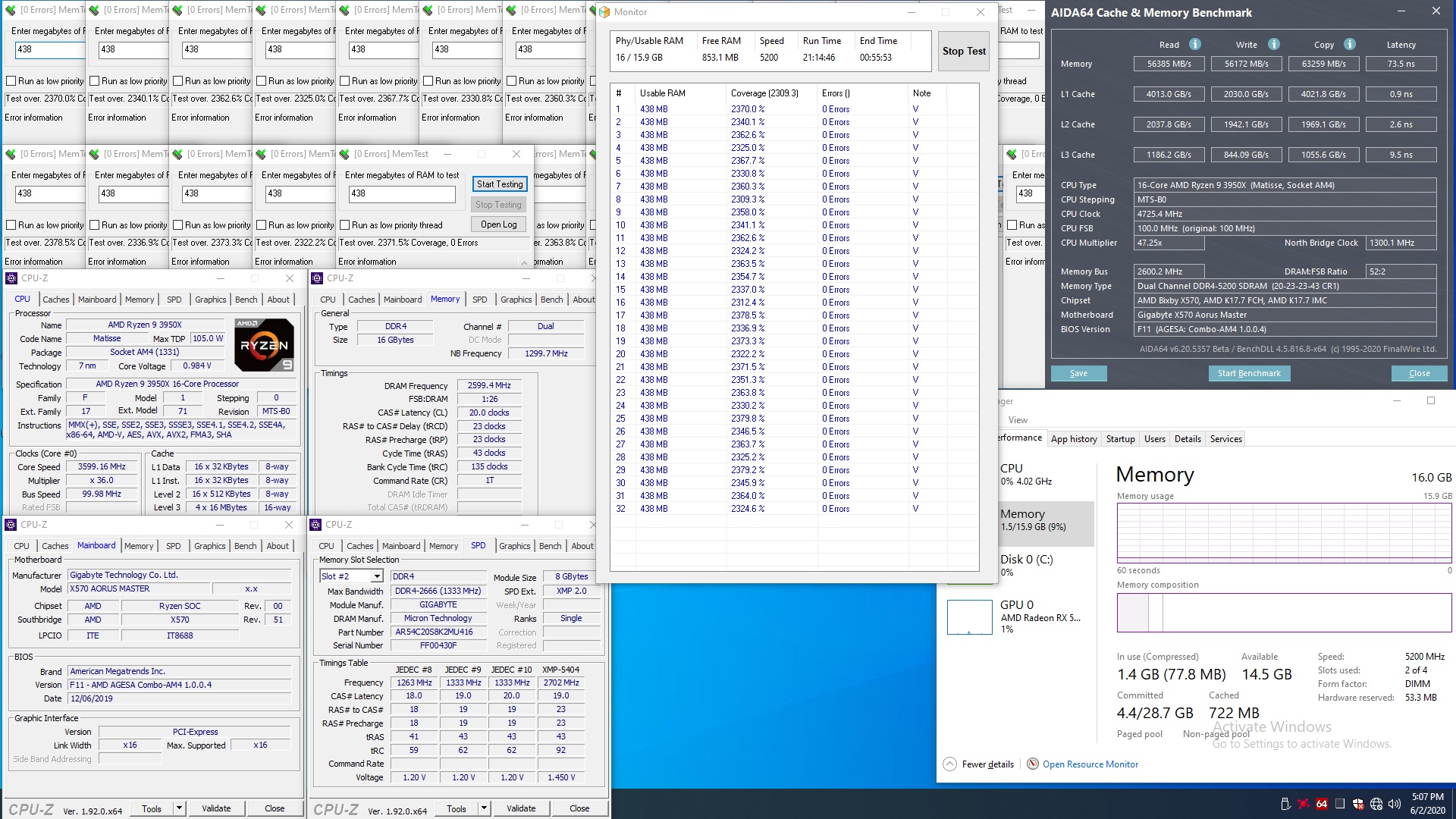1456x819 pixels.
Task: Open Bench tab in CPU-Z Memory window
Action: [x=551, y=300]
